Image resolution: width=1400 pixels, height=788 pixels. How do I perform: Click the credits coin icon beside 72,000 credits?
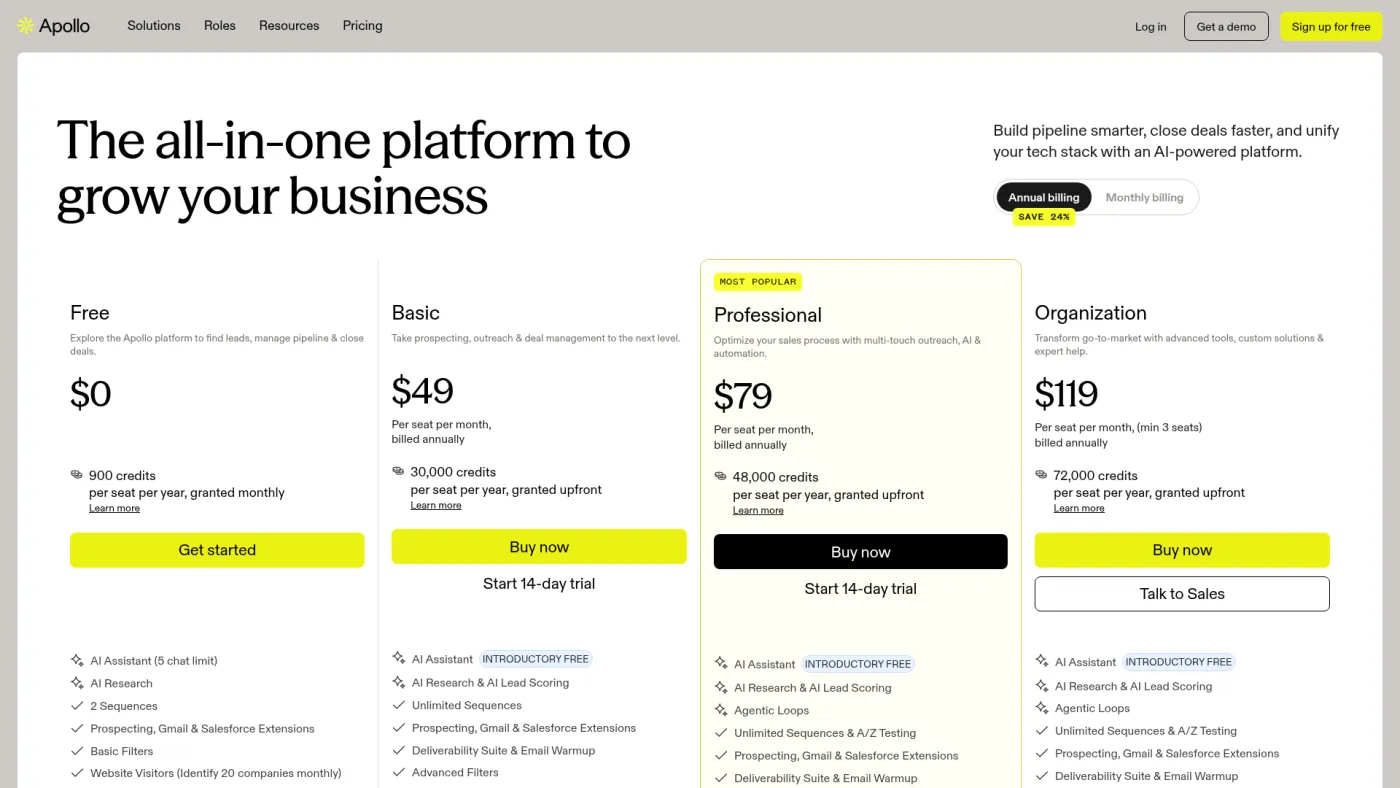click(1041, 475)
